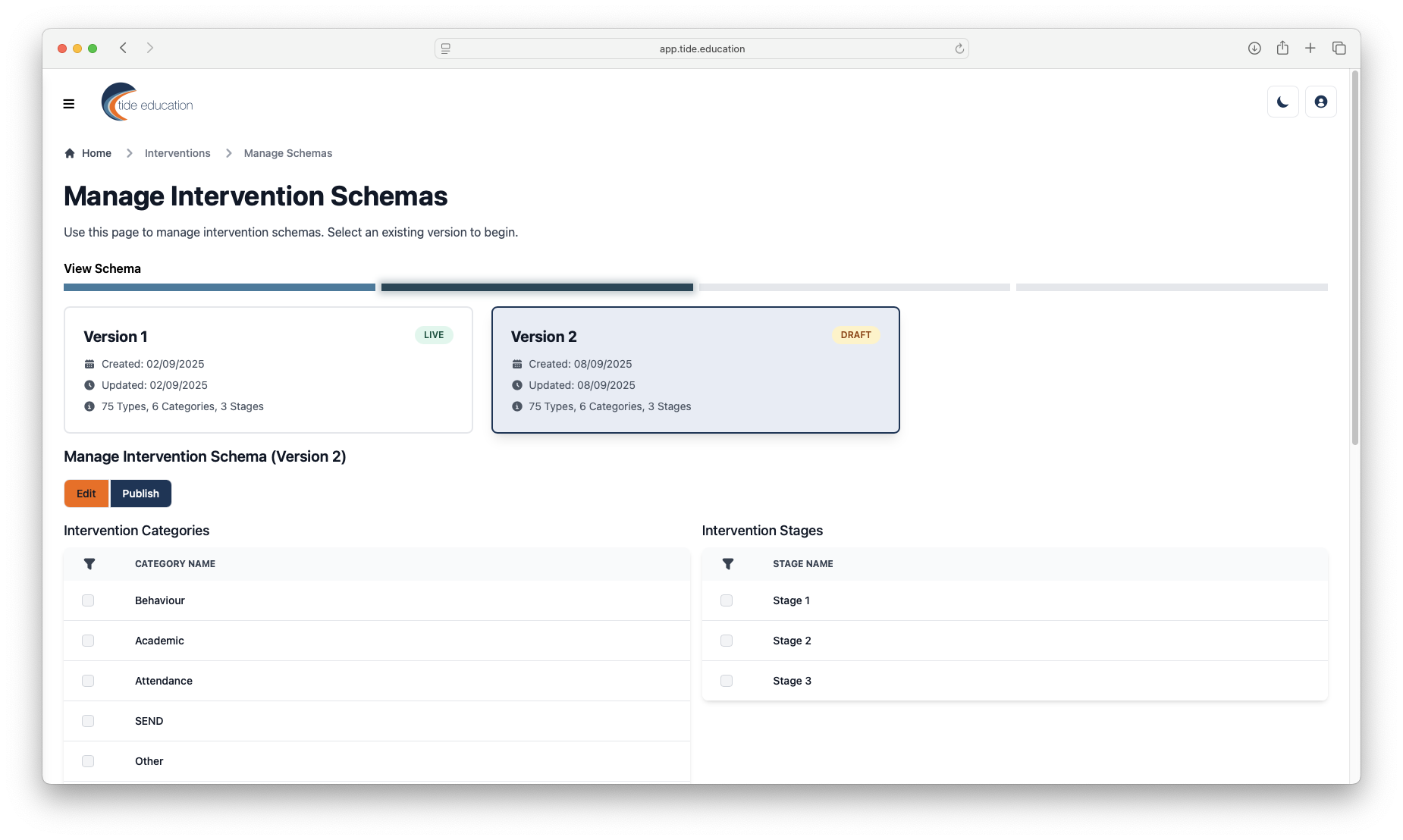Click the filter icon in Intervention Stages table

click(x=727, y=564)
